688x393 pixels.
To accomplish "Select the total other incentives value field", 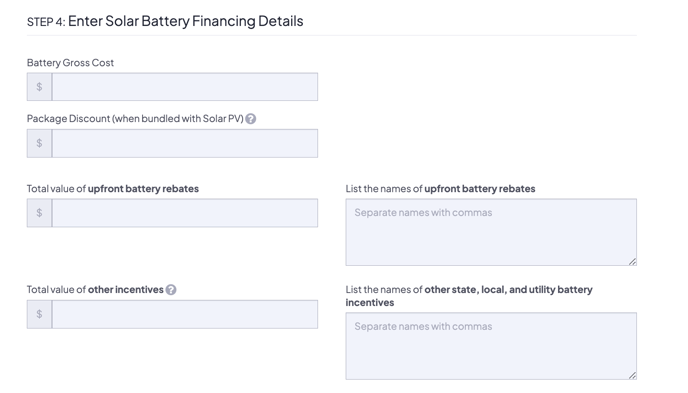I will point(185,314).
